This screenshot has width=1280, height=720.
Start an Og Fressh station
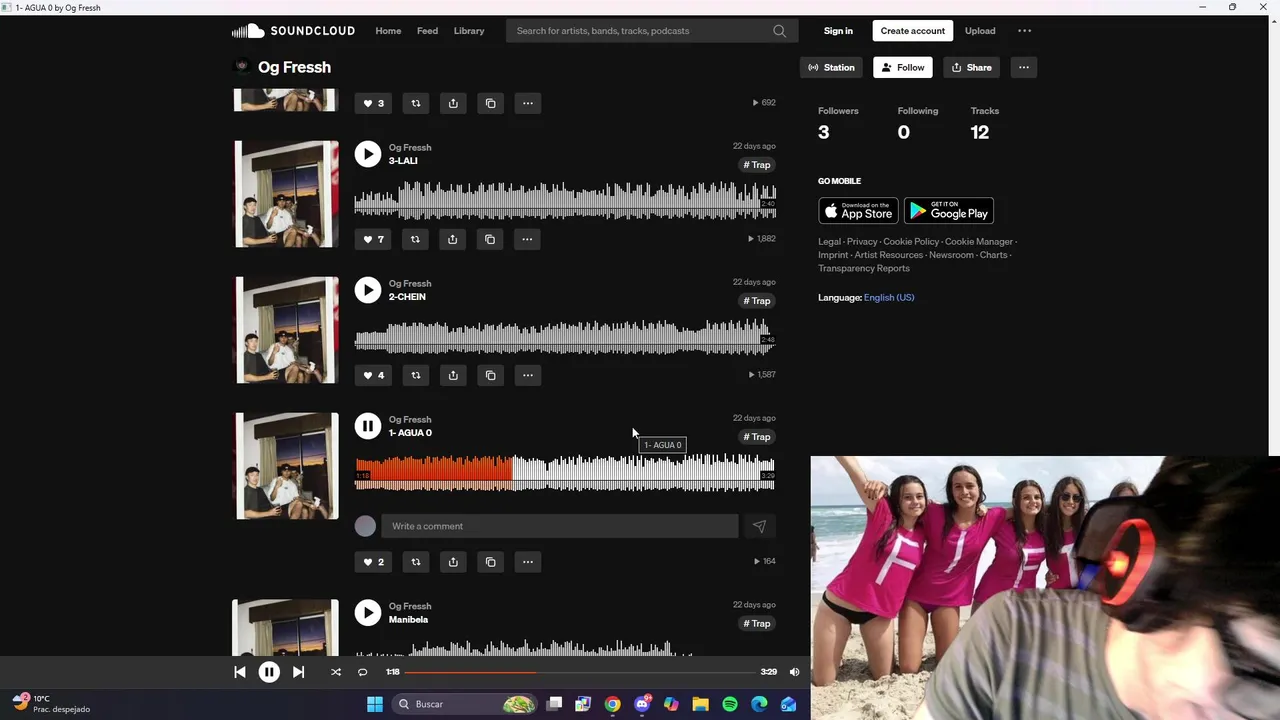[832, 67]
